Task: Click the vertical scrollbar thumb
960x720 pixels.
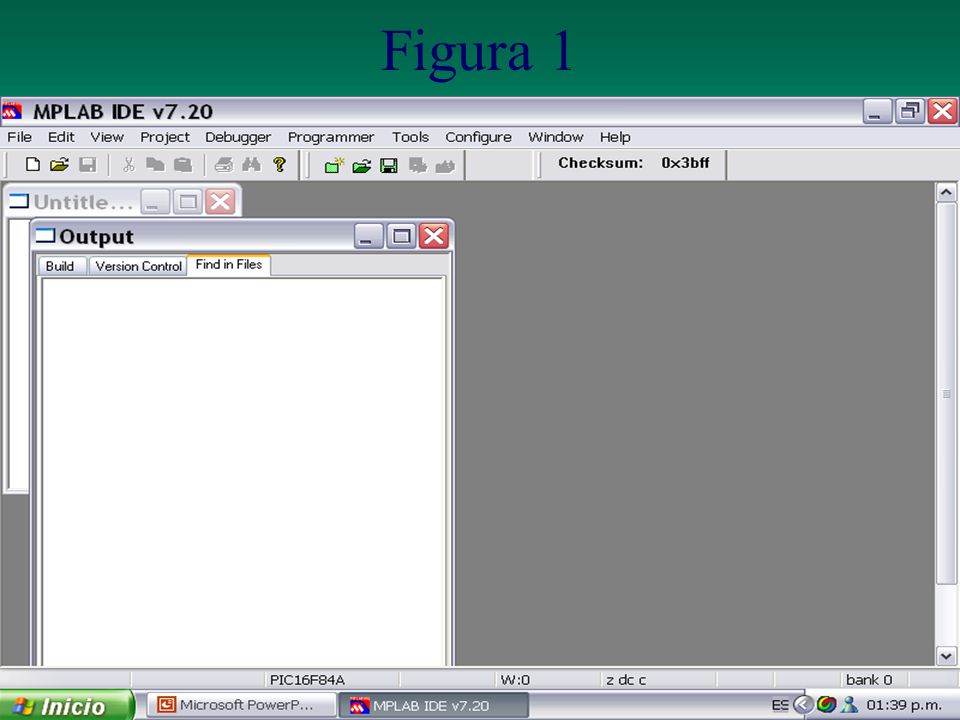Action: click(x=946, y=394)
